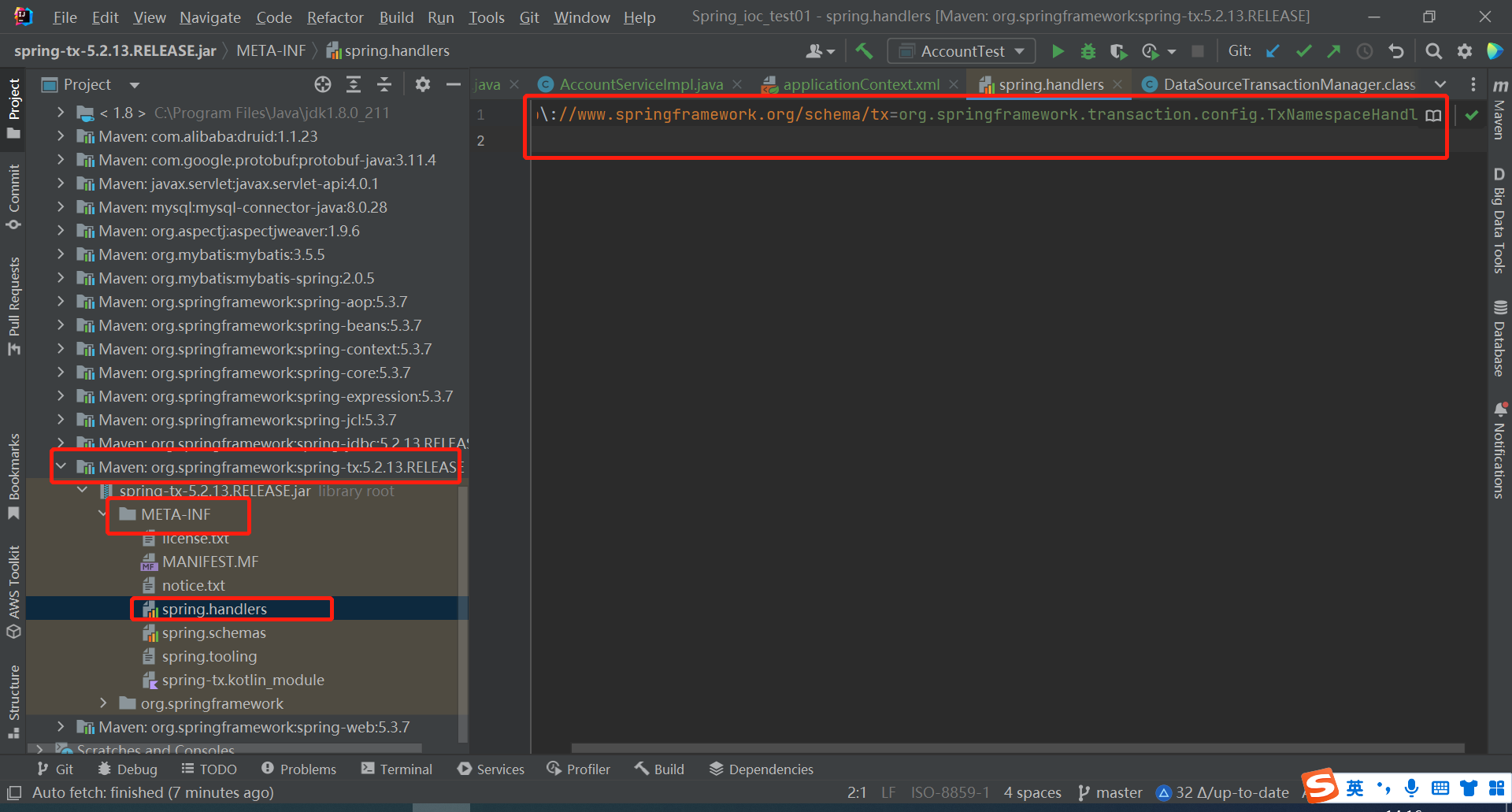Image resolution: width=1512 pixels, height=812 pixels.
Task: Expand org.springframework package folder
Action: pos(103,703)
